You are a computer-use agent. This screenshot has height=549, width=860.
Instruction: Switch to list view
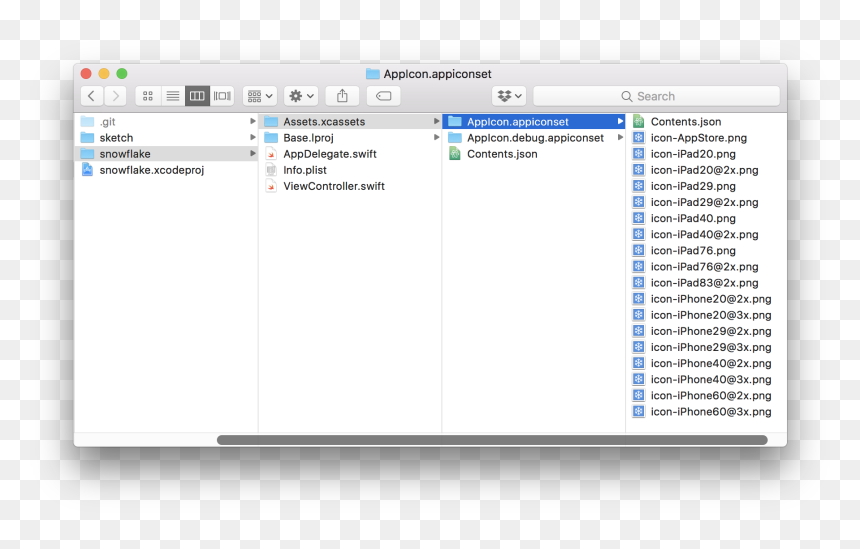[x=173, y=96]
